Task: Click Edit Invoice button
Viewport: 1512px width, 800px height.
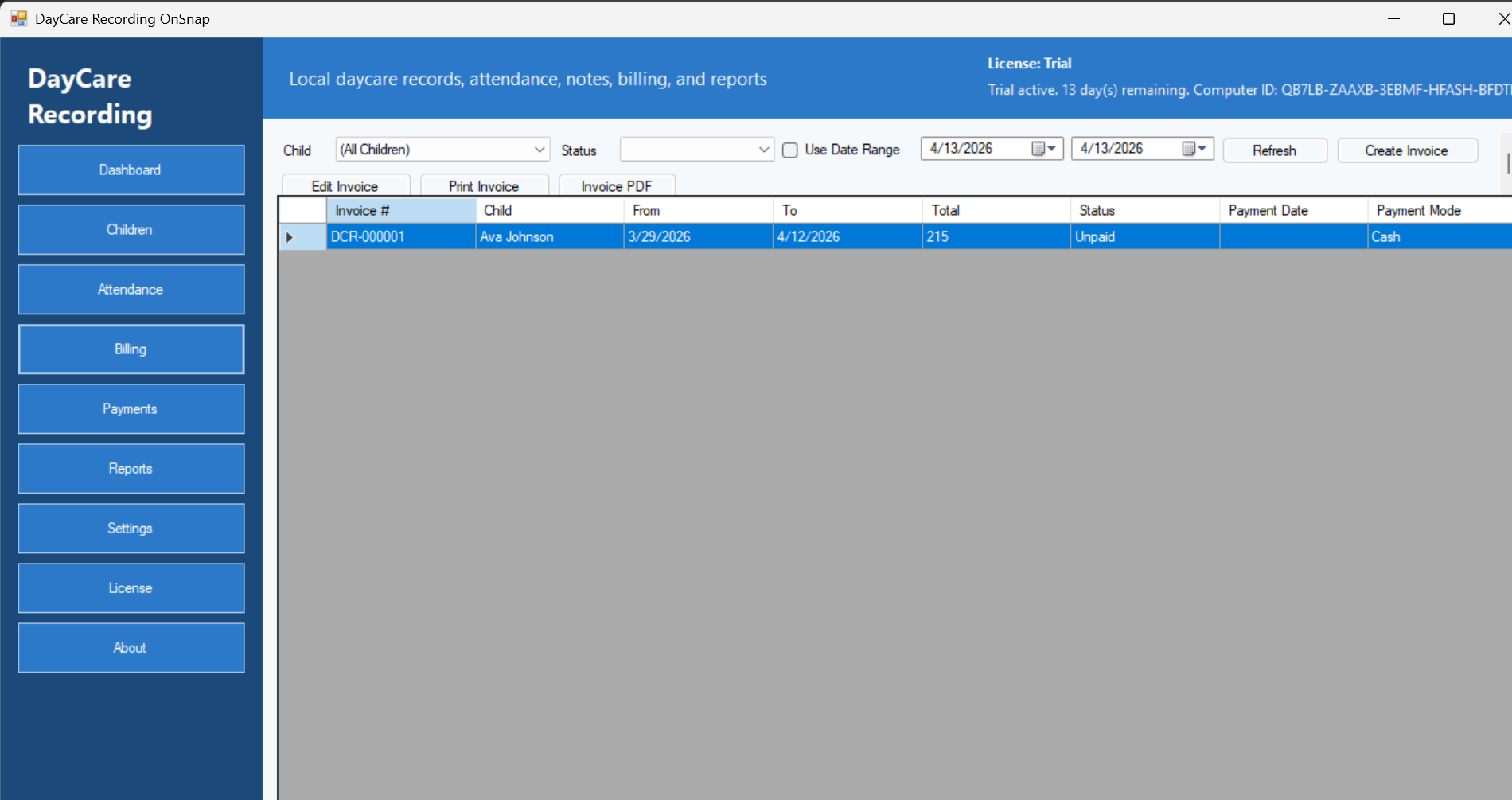Action: (345, 186)
